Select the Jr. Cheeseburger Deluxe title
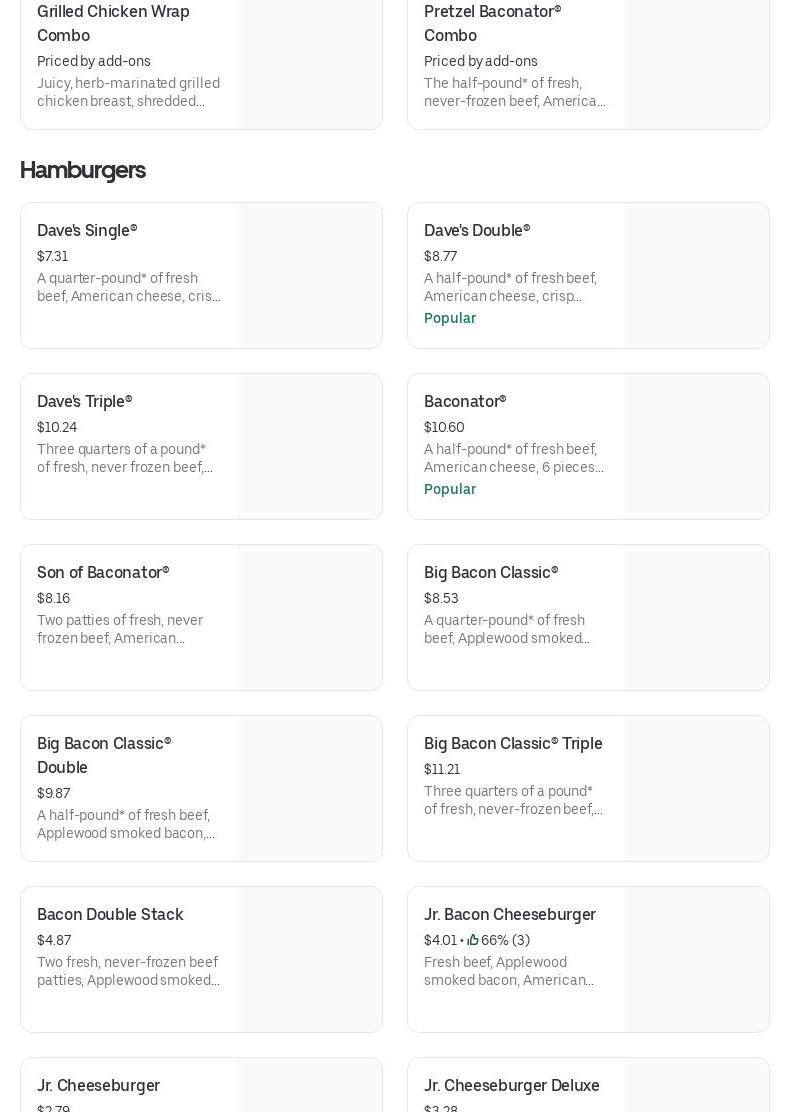The image size is (804, 1112). click(x=512, y=1085)
